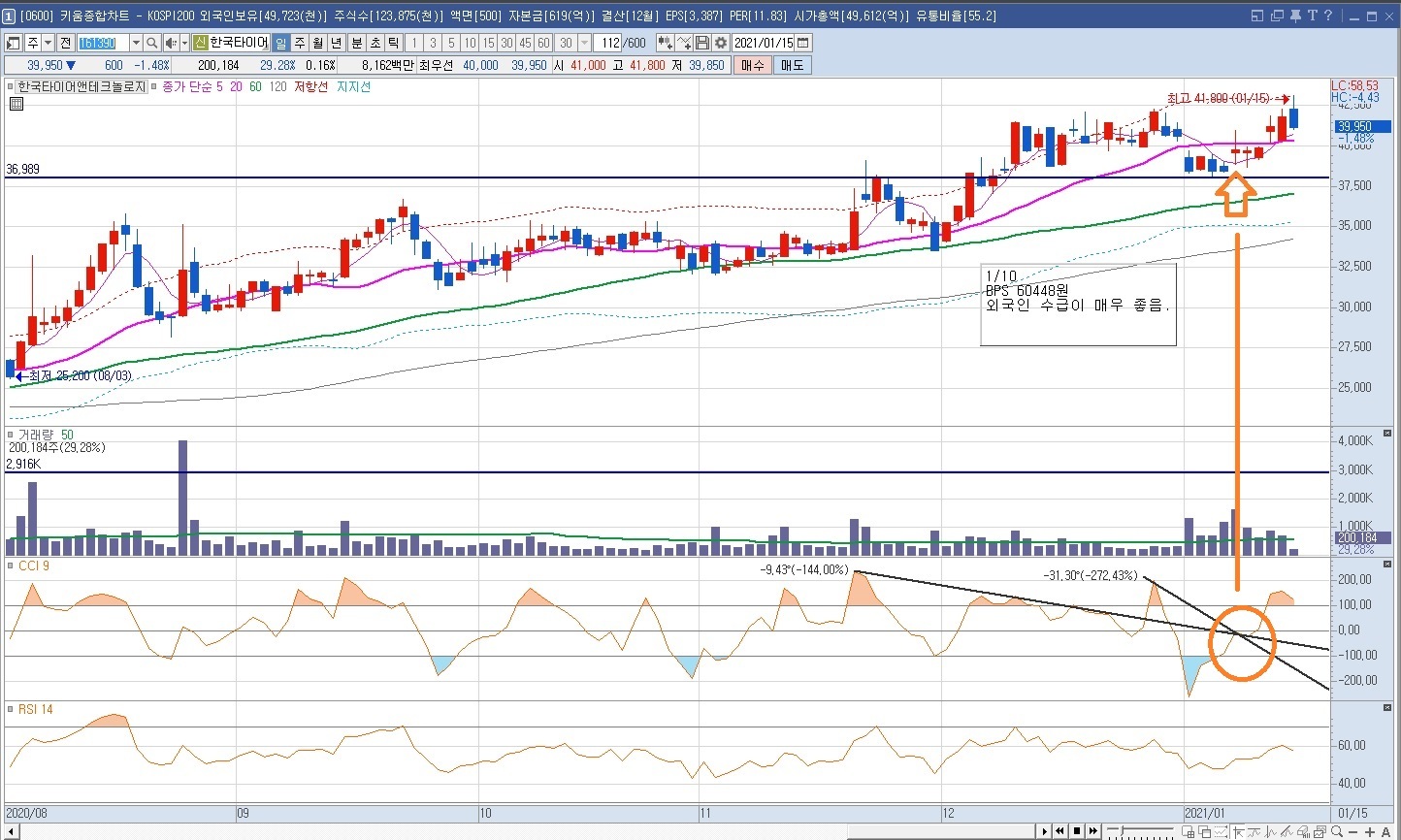Click the 지지선 support line legend label
The image size is (1401, 840).
[x=354, y=87]
